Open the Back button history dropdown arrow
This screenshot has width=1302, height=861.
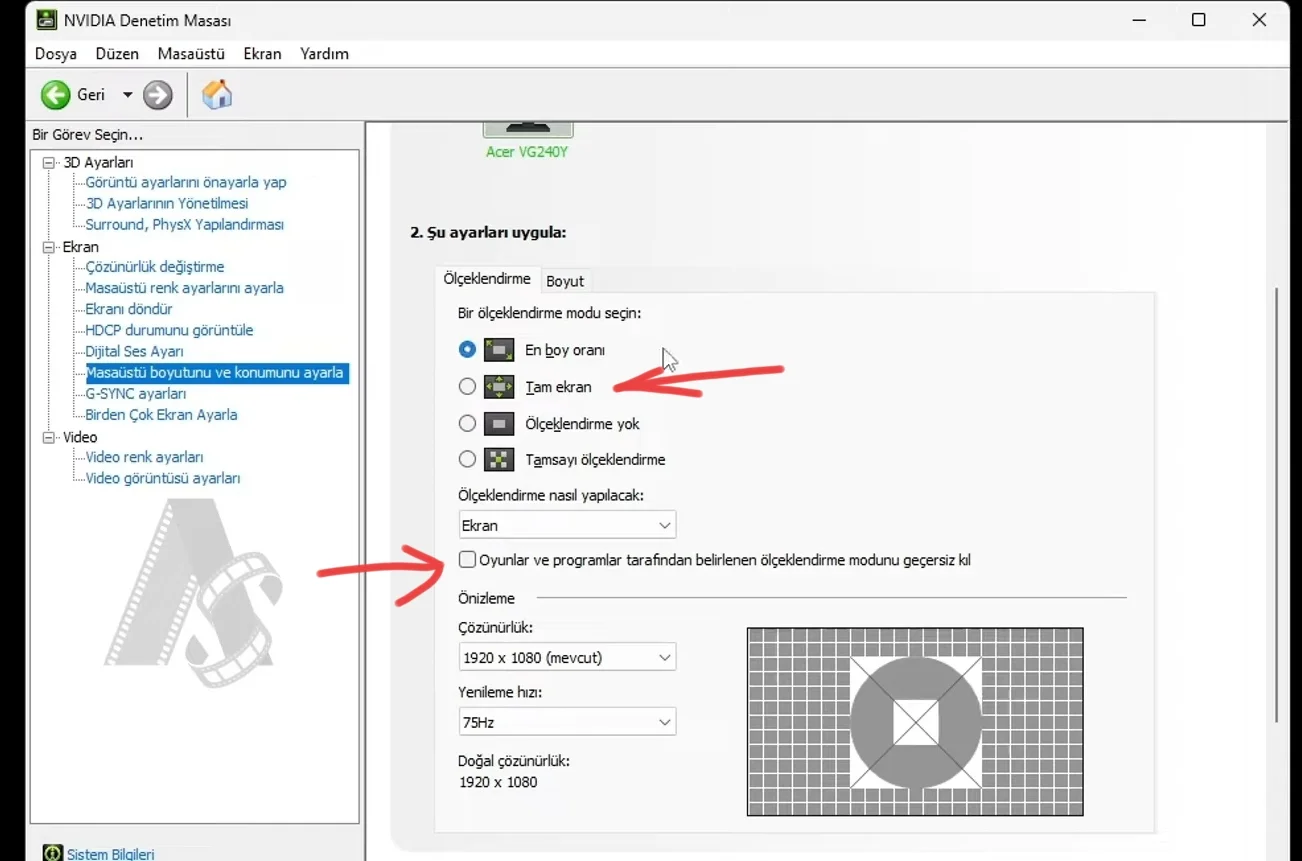(127, 95)
